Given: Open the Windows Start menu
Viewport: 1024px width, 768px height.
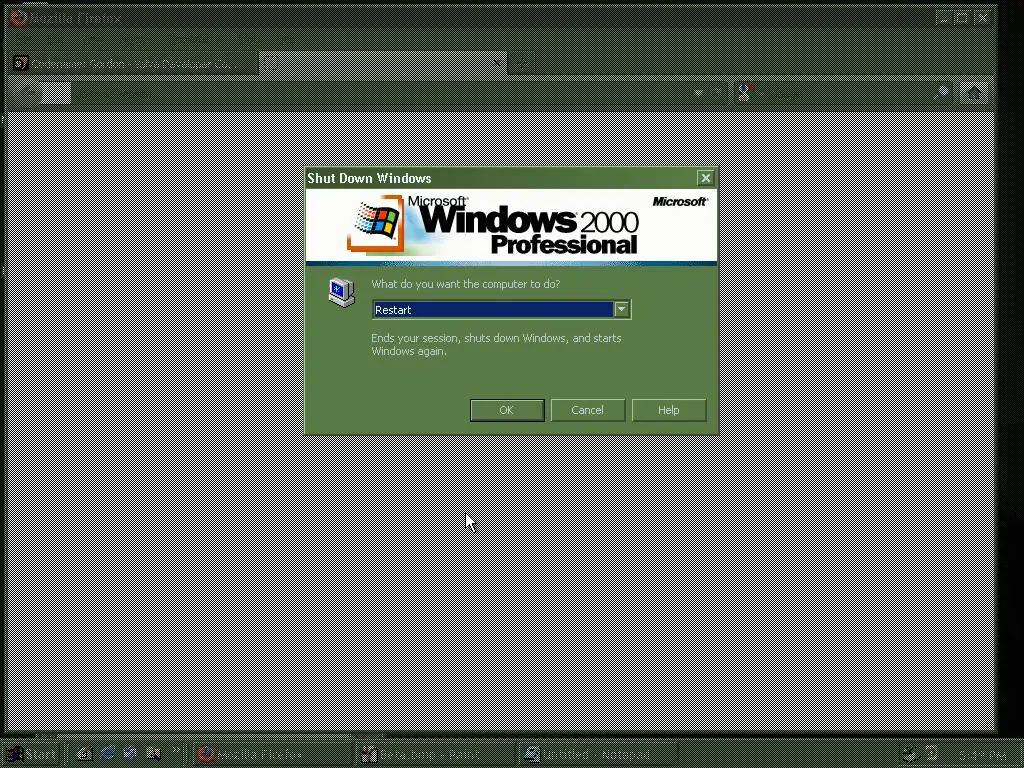Looking at the screenshot, I should coord(31,754).
